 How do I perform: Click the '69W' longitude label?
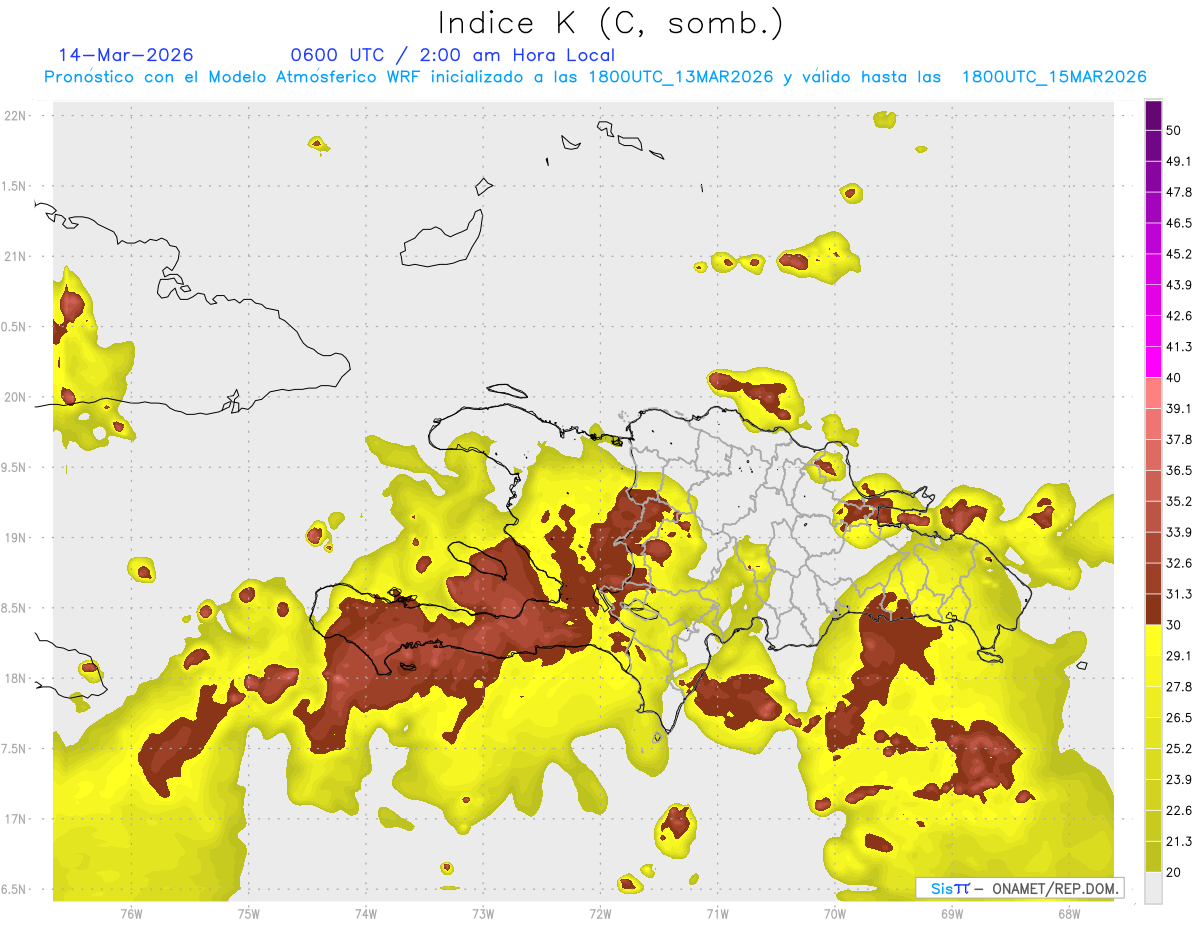(952, 914)
